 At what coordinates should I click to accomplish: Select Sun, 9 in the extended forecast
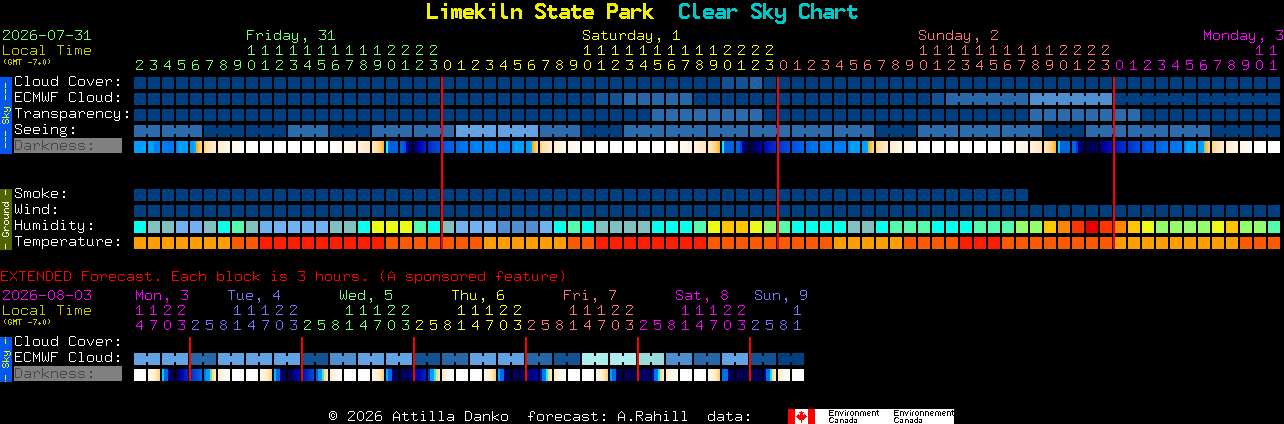click(x=781, y=295)
